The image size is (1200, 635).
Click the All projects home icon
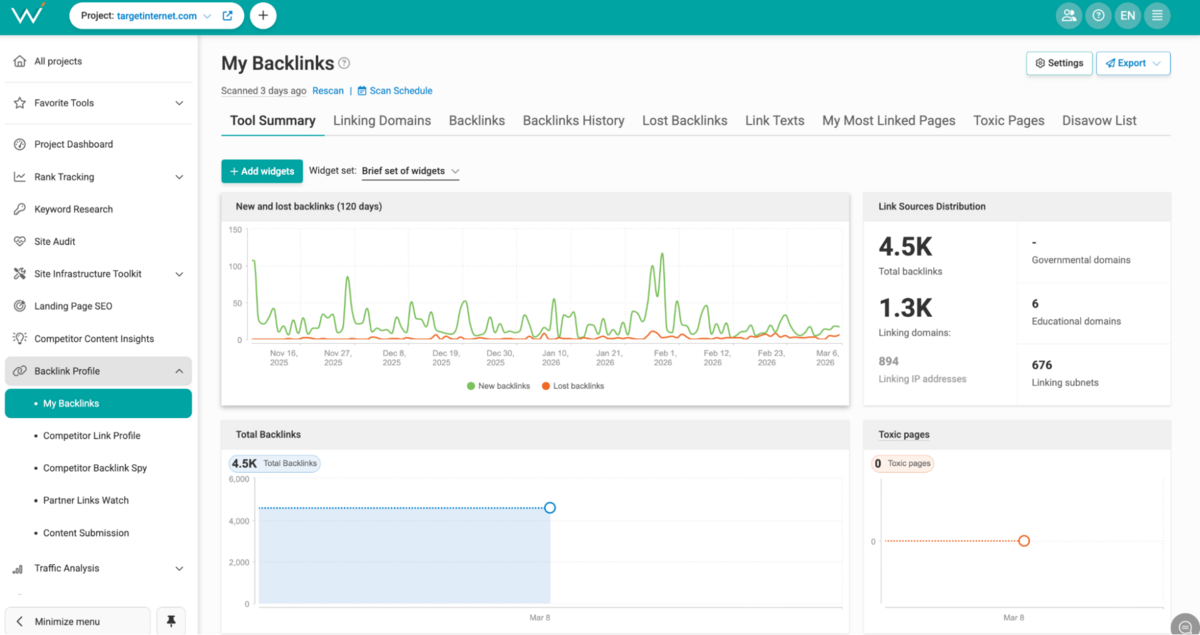click(x=20, y=61)
